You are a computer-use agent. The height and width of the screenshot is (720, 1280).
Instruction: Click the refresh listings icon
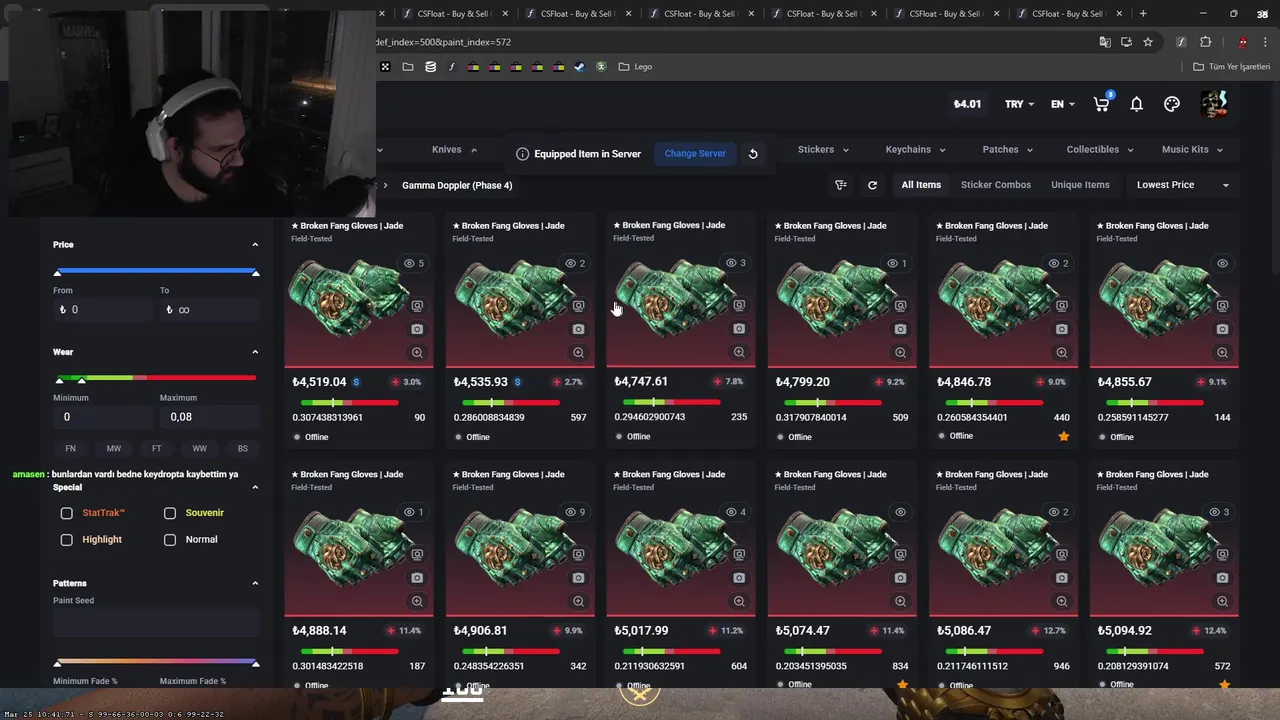point(872,185)
